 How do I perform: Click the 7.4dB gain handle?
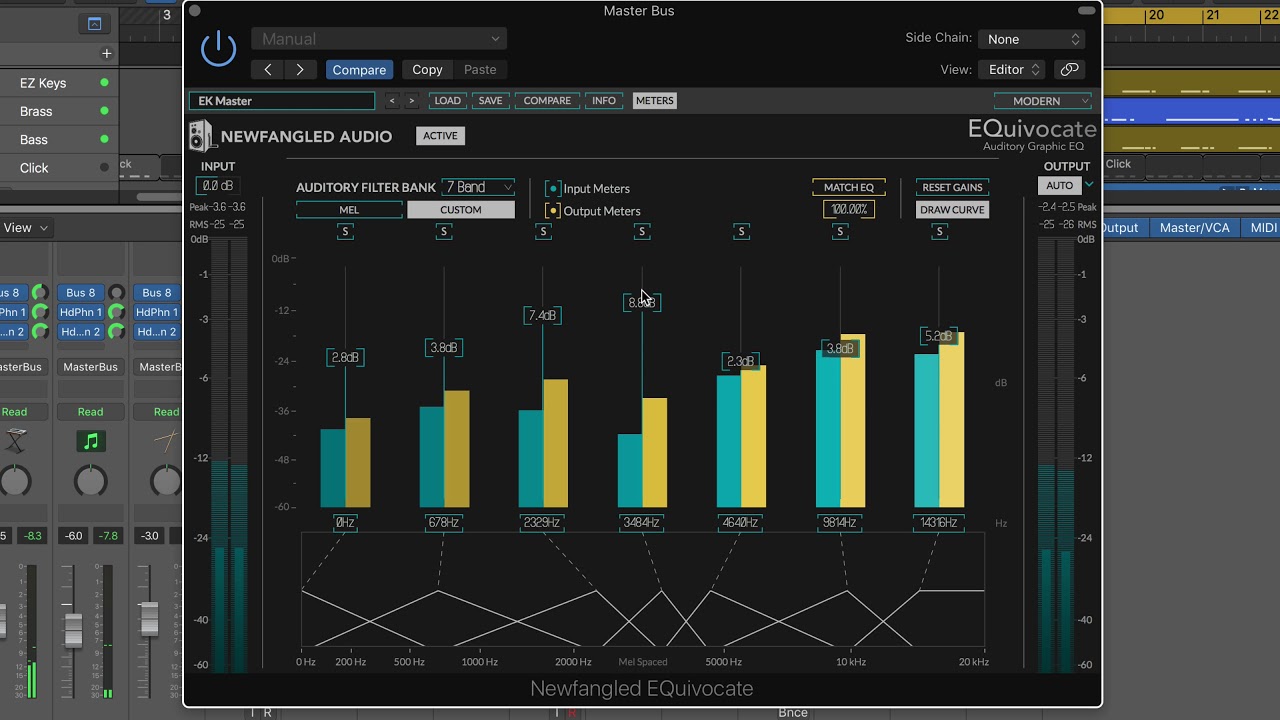tap(542, 315)
